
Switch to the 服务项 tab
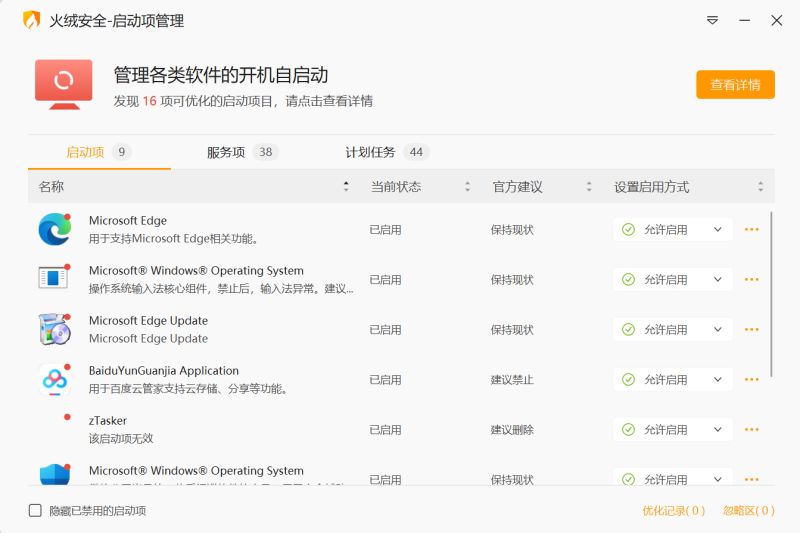click(242, 152)
